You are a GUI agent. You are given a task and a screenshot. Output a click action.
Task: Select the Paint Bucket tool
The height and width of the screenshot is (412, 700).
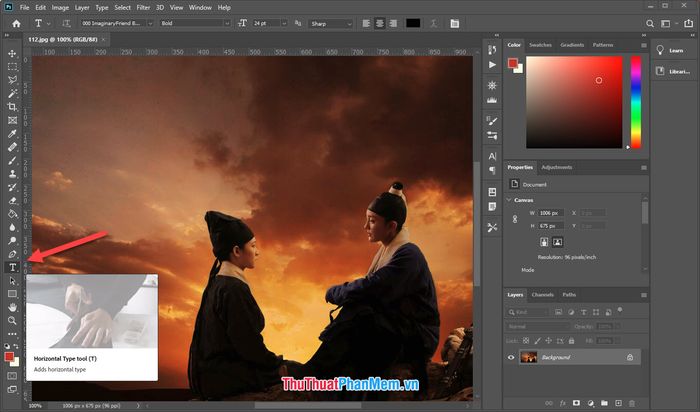pyautogui.click(x=12, y=214)
